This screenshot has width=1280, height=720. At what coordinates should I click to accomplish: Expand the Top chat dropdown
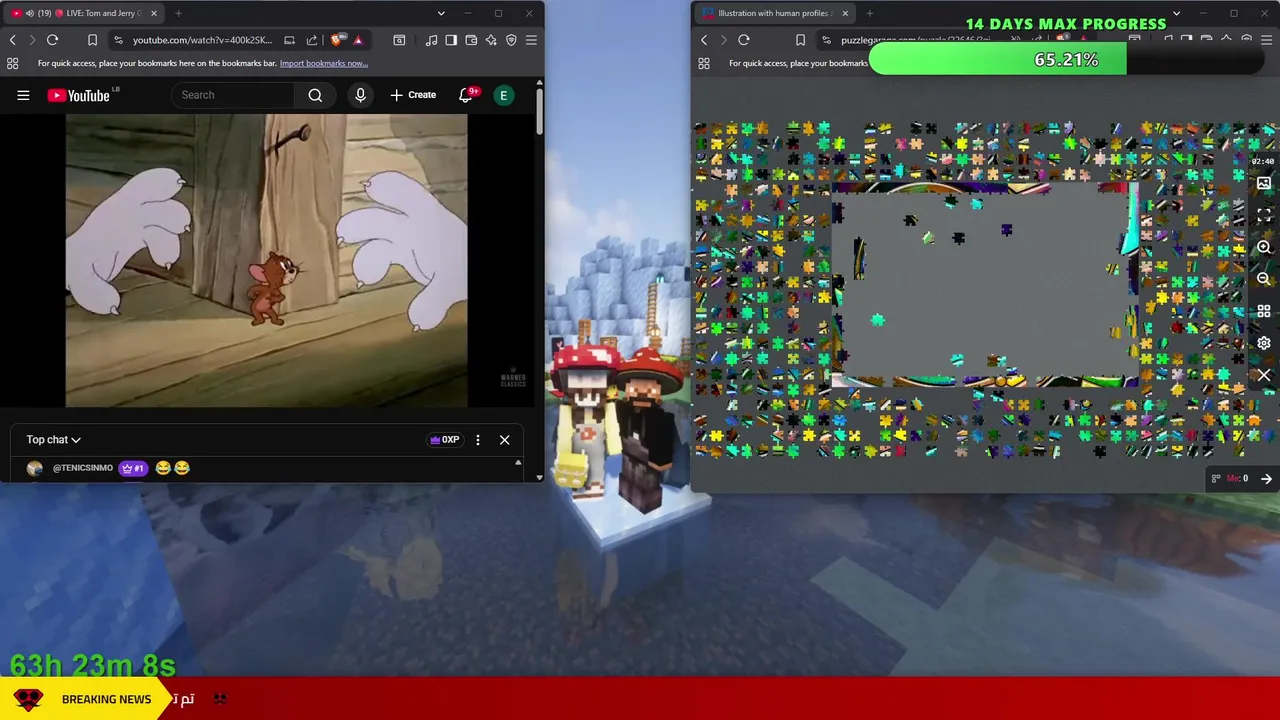pyautogui.click(x=54, y=439)
